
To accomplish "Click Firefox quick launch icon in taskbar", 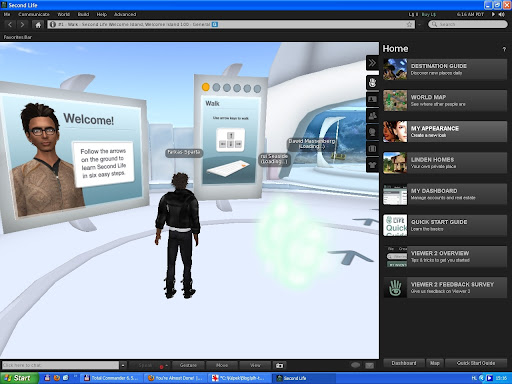I will (57, 378).
